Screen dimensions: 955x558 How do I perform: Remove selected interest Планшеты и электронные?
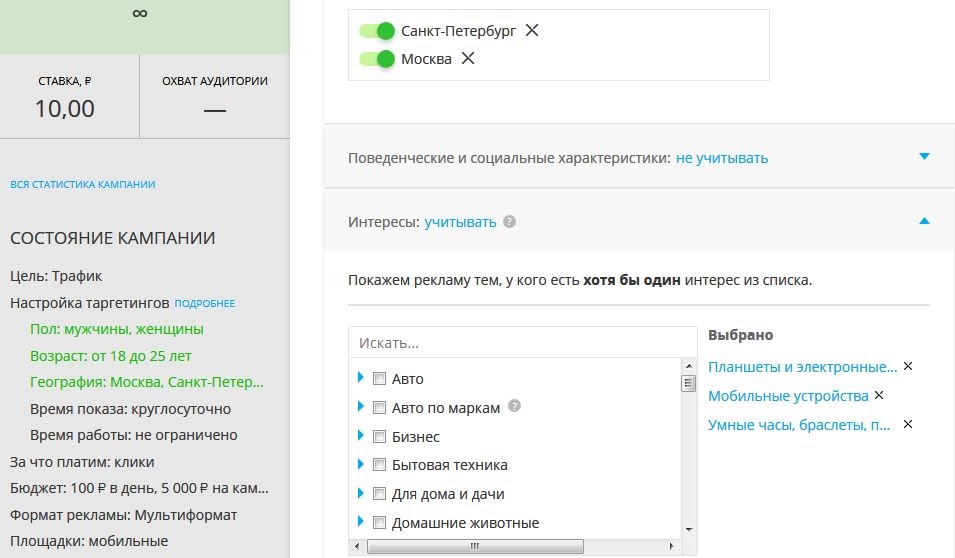pos(908,366)
